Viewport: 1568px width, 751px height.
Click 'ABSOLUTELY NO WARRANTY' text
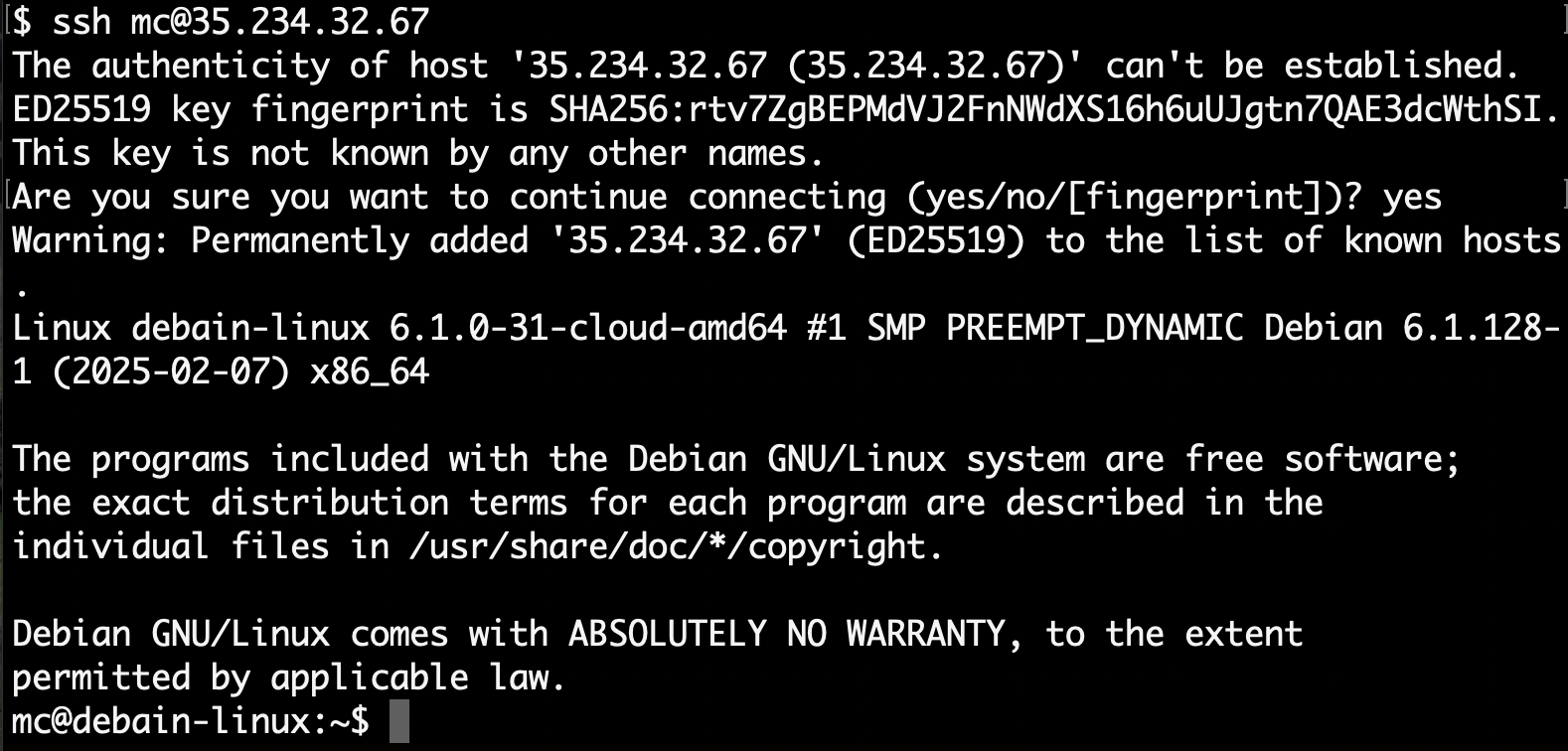[x=795, y=634]
